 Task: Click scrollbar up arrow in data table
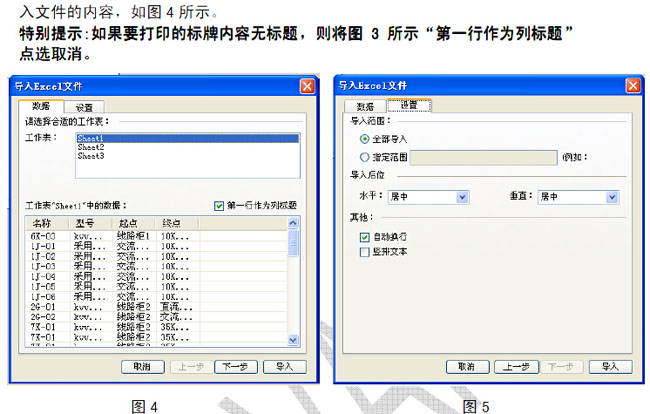point(293,236)
